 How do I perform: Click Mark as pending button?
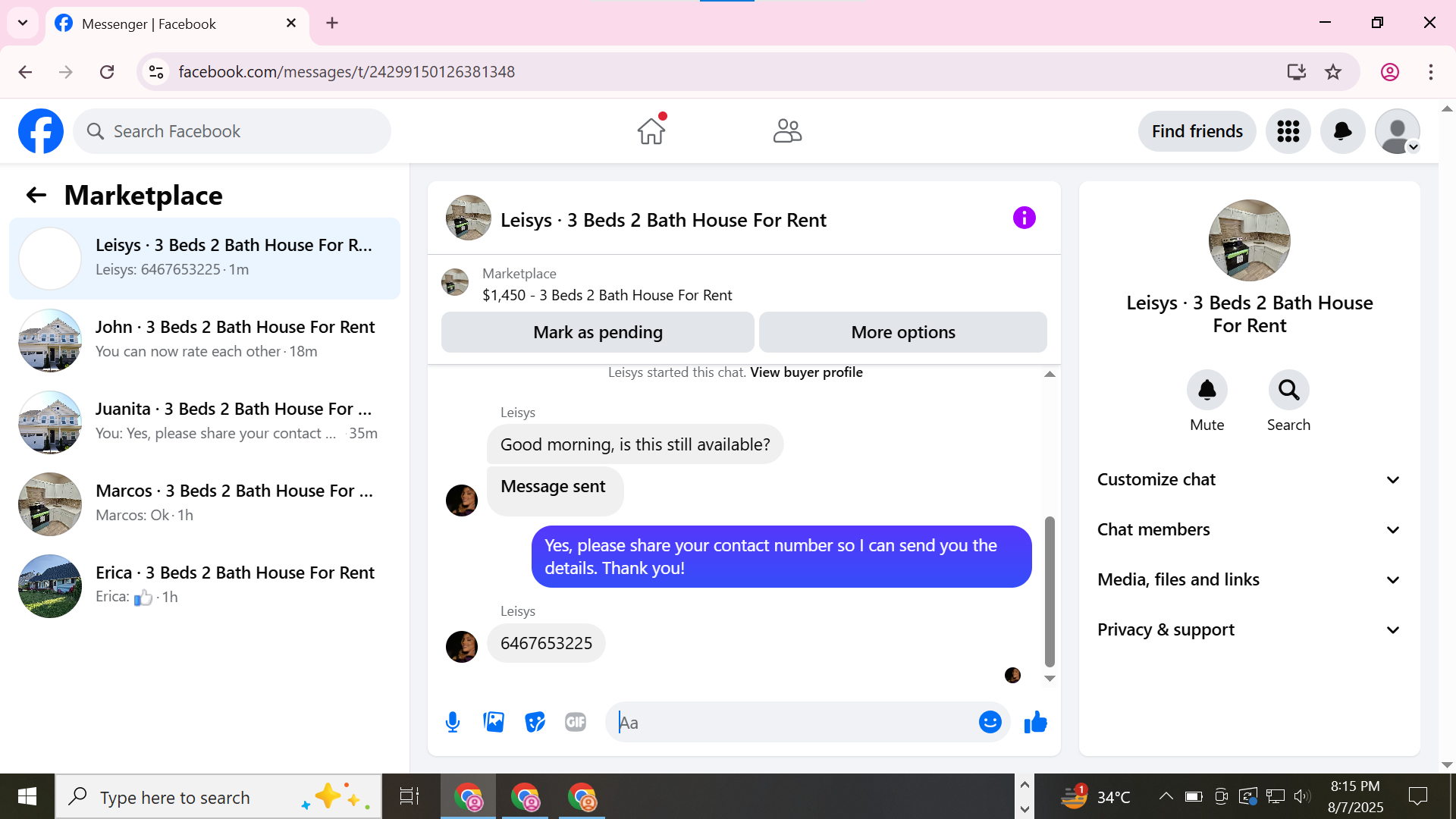(x=598, y=332)
